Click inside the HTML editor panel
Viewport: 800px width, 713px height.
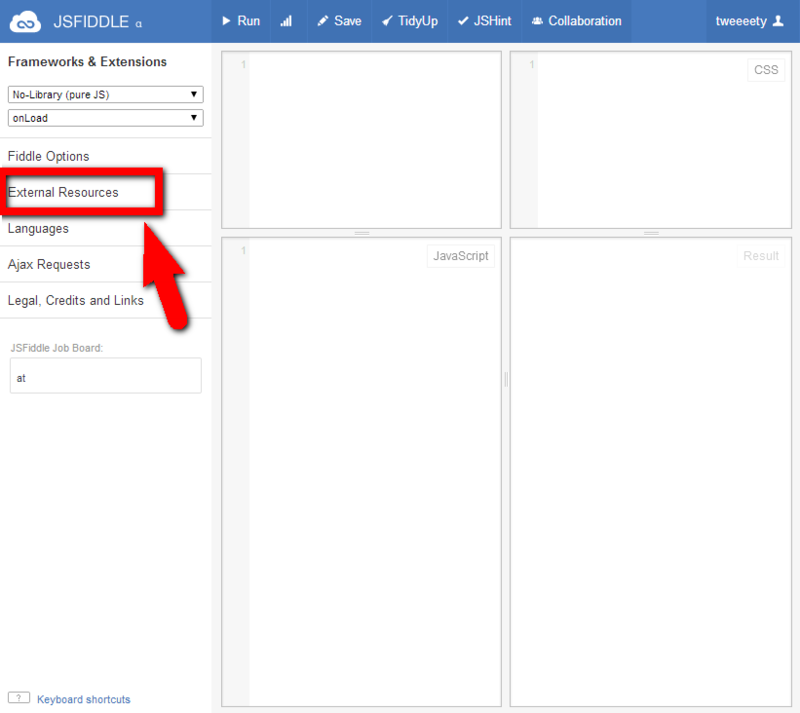coord(361,140)
